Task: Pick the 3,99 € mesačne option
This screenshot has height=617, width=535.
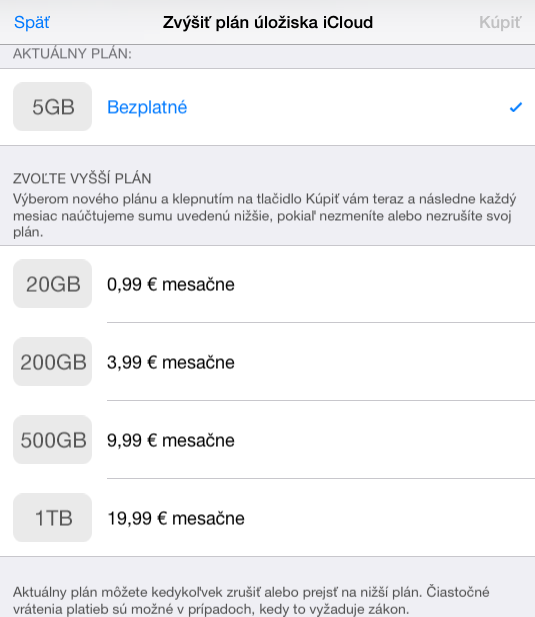Action: (171, 362)
